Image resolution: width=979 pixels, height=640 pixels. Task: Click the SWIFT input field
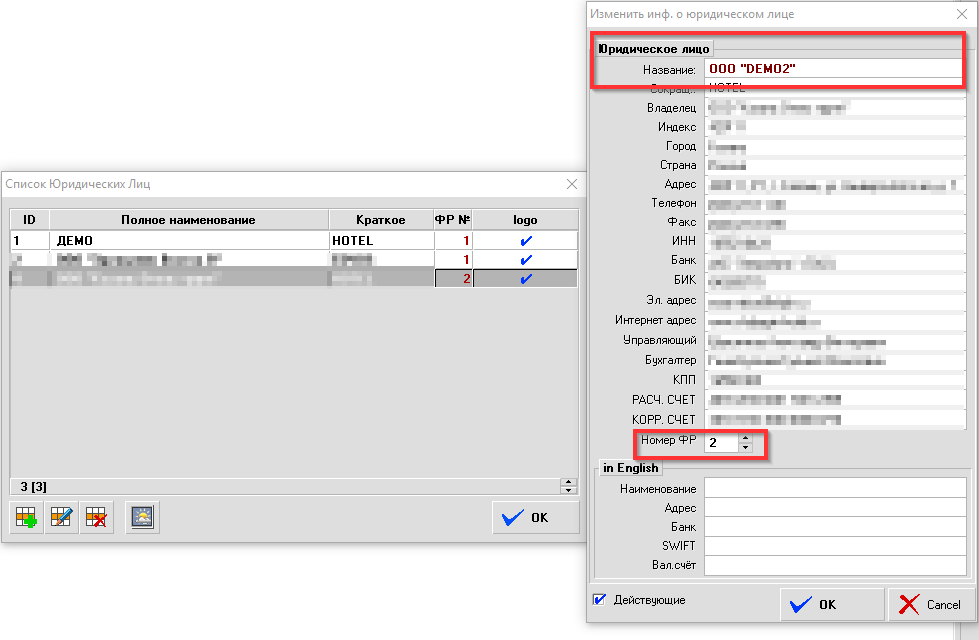click(834, 546)
